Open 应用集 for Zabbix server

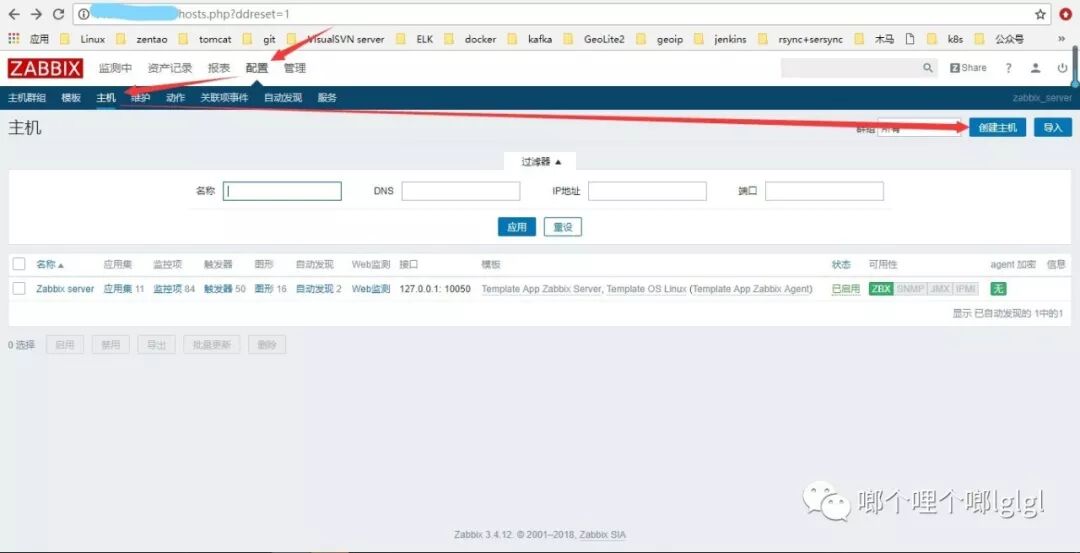[x=118, y=289]
